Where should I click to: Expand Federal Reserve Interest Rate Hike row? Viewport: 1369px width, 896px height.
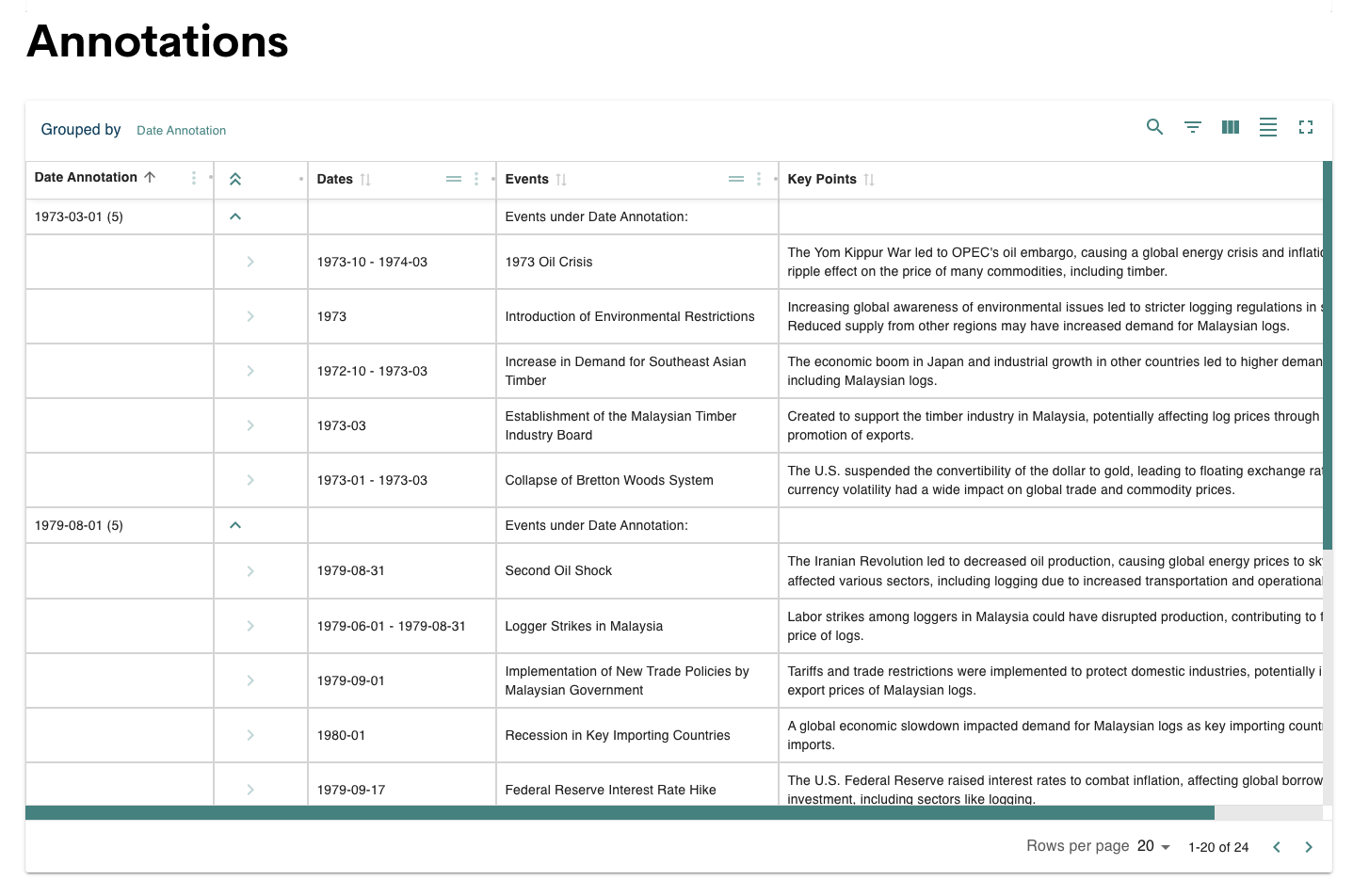(250, 790)
